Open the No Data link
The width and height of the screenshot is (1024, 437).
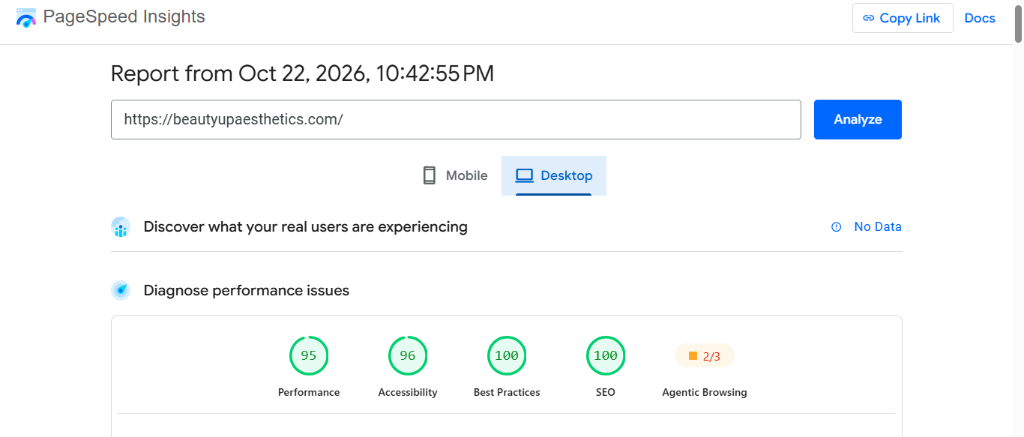coord(878,227)
